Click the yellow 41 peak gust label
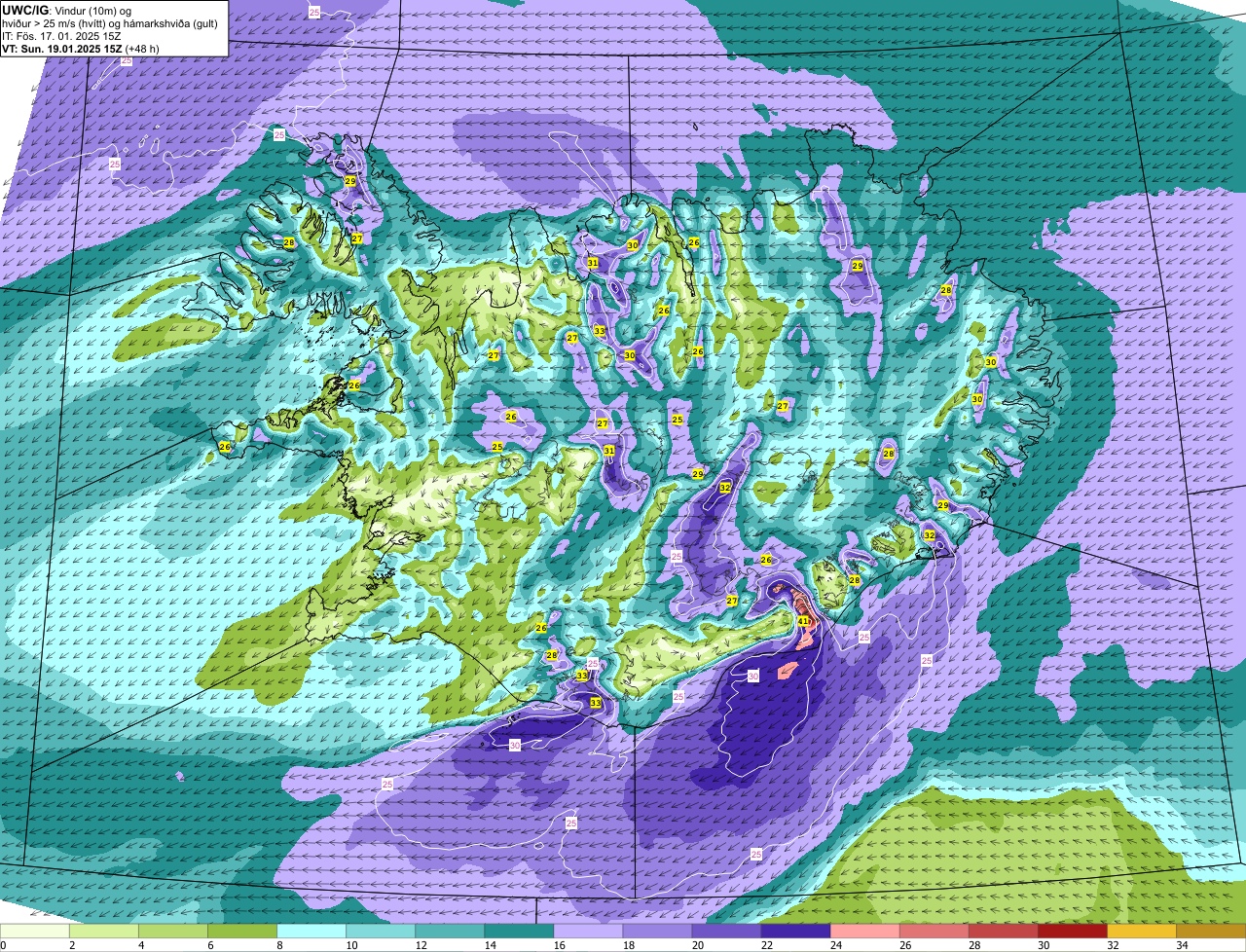 pyautogui.click(x=803, y=620)
